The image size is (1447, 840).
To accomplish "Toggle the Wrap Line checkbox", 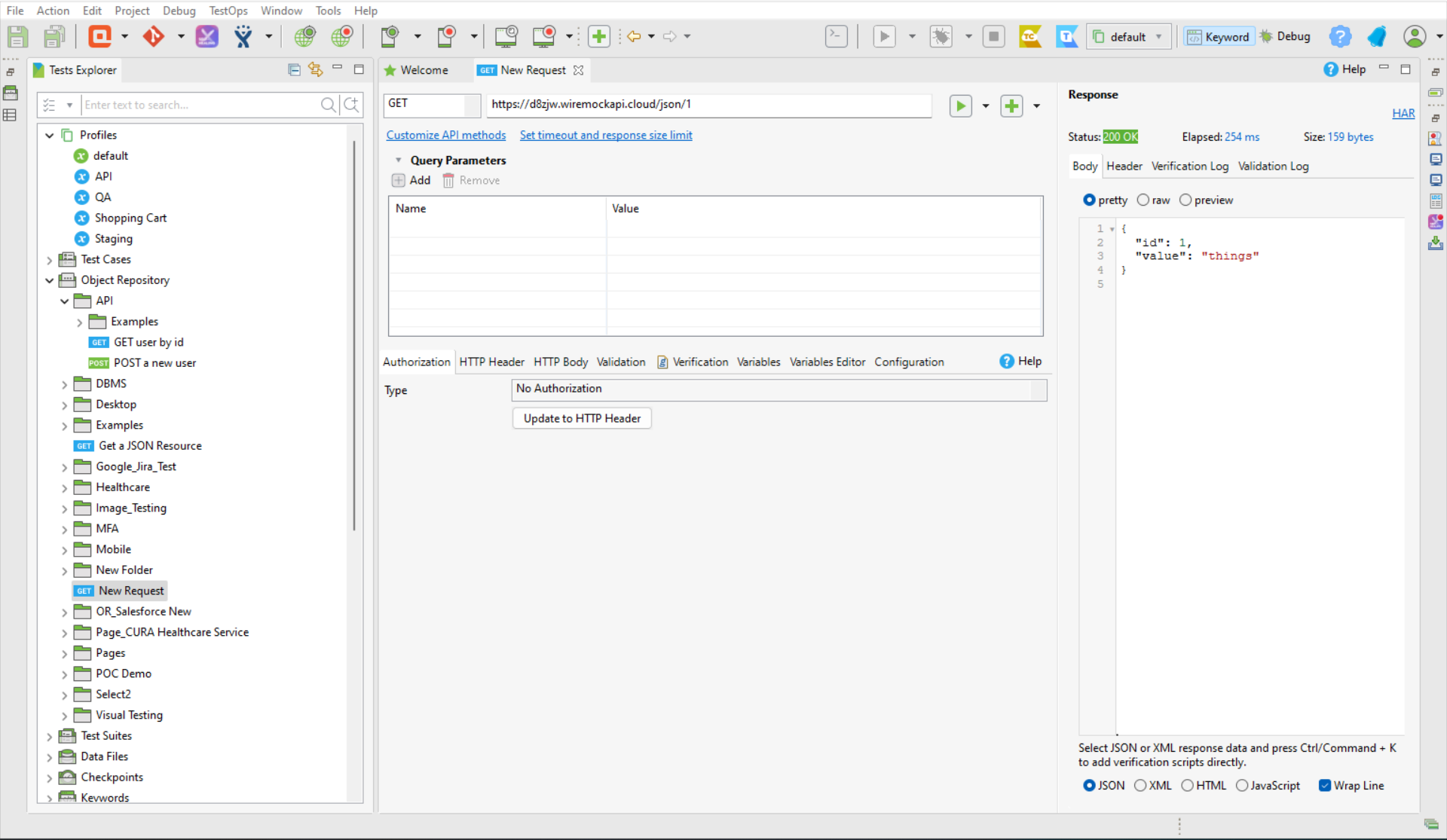I will pos(1325,785).
